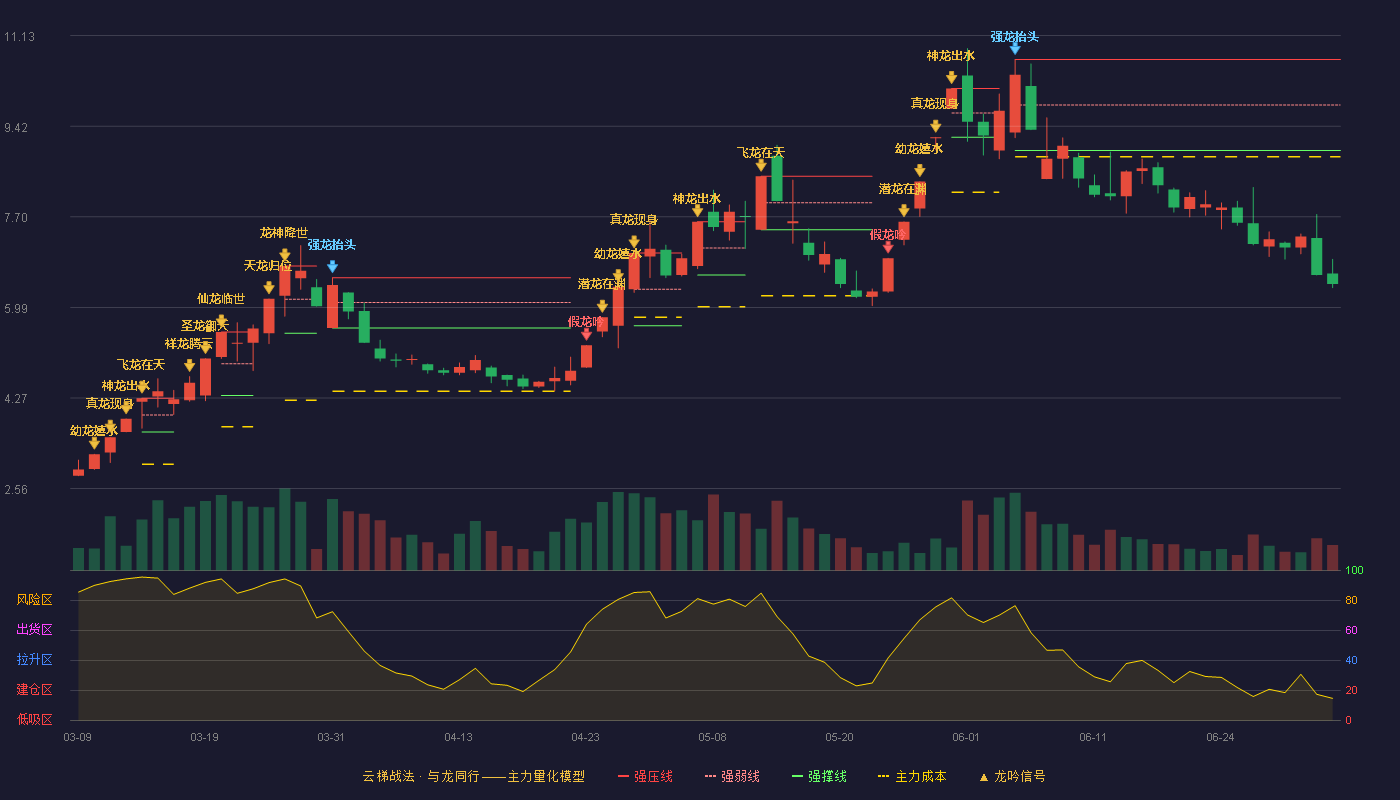Toggle 龙吟信号 triangle legend entry

point(1012,776)
